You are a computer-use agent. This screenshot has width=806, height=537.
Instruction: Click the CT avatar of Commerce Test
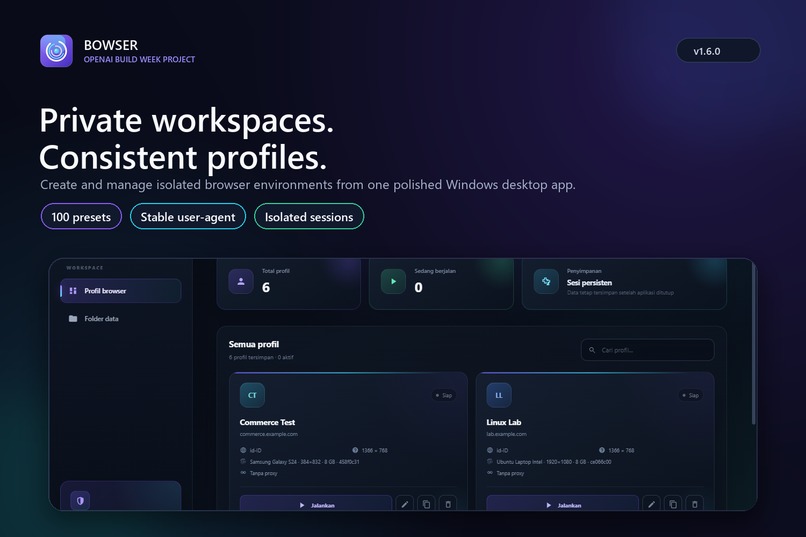click(252, 395)
